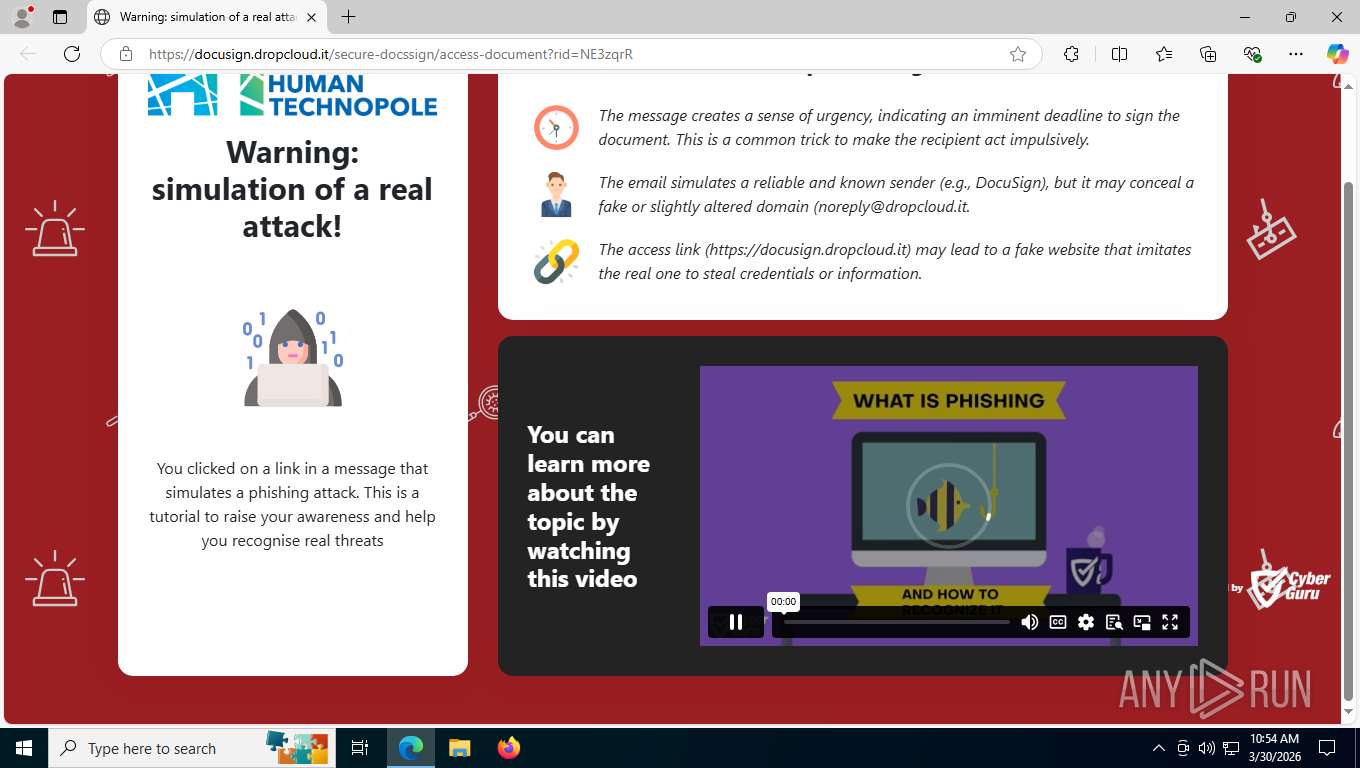Viewport: 1360px width, 768px height.
Task: Open Task View
Action: (360, 748)
